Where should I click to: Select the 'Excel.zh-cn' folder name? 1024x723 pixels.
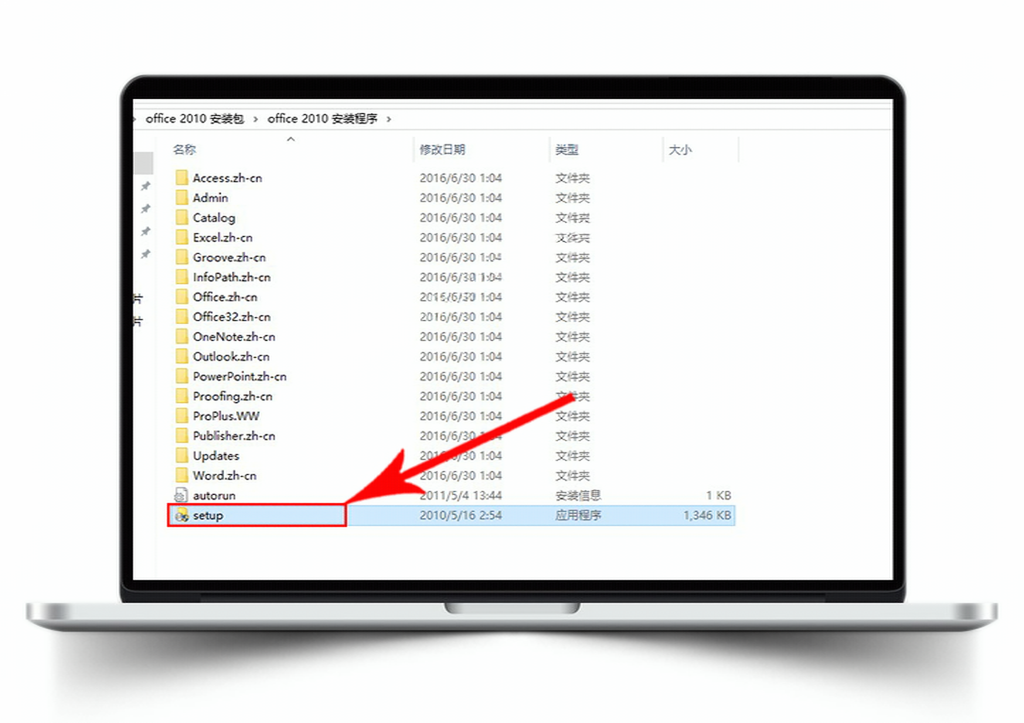point(223,237)
